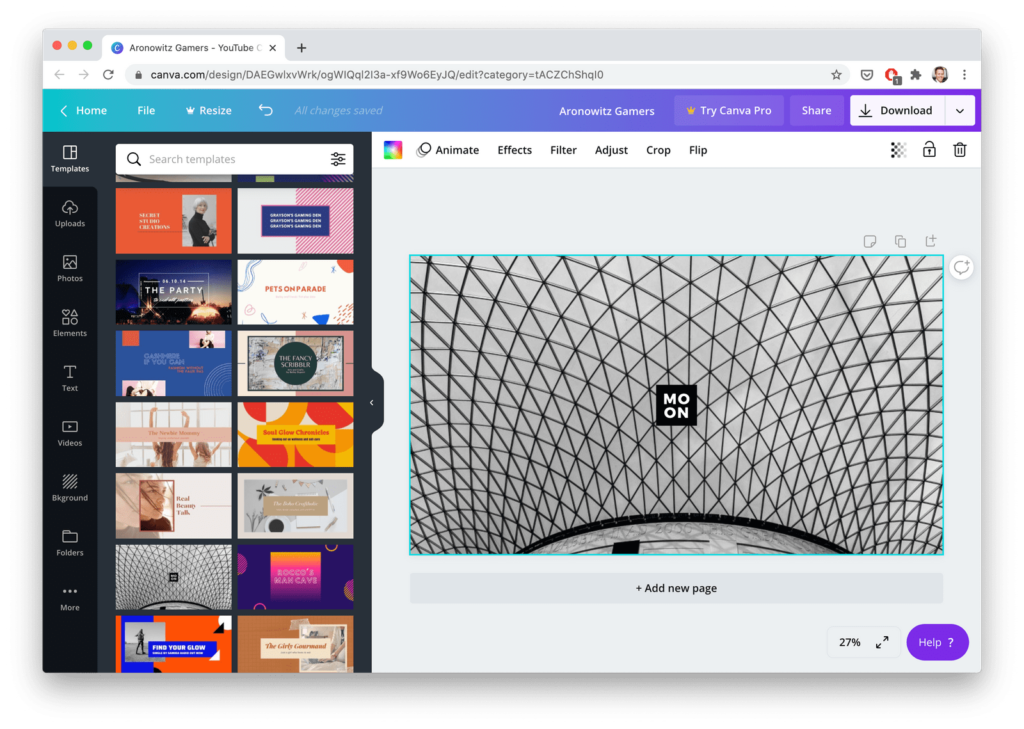Open a new browser tab
The height and width of the screenshot is (729, 1024).
(x=301, y=48)
